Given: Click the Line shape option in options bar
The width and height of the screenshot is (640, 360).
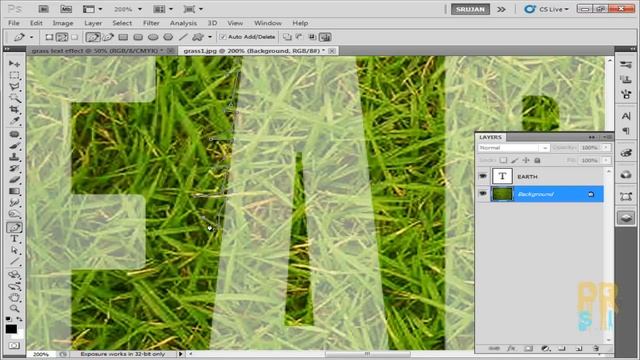Looking at the screenshot, I should [183, 37].
